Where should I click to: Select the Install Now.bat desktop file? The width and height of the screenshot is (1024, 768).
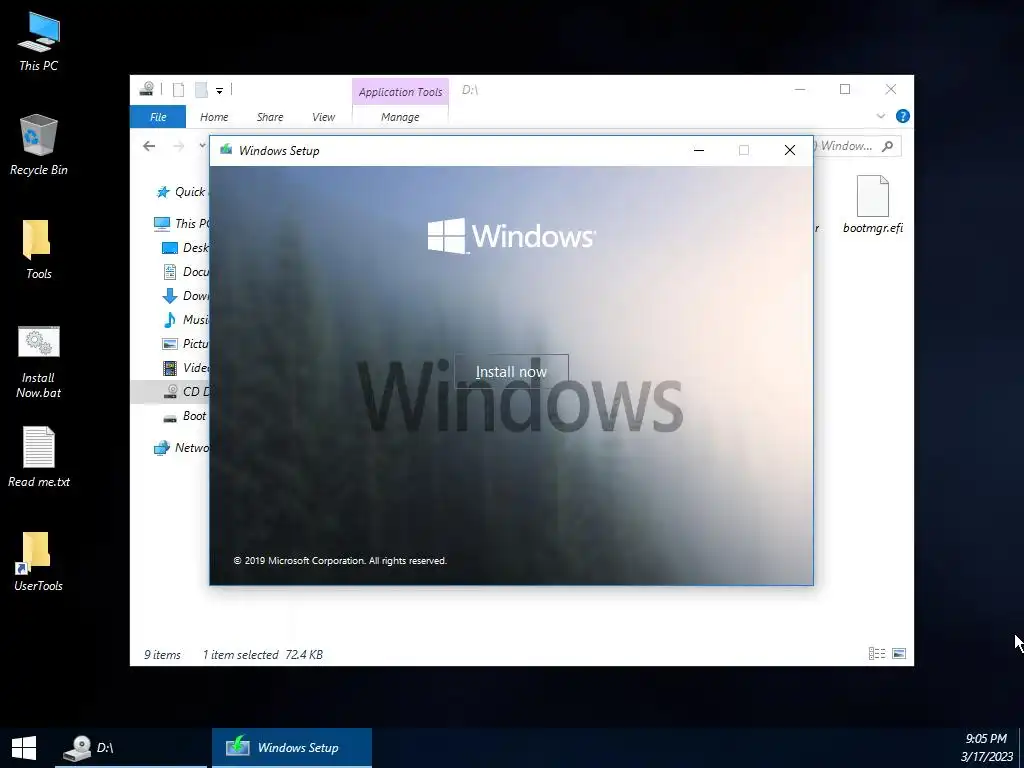point(39,362)
